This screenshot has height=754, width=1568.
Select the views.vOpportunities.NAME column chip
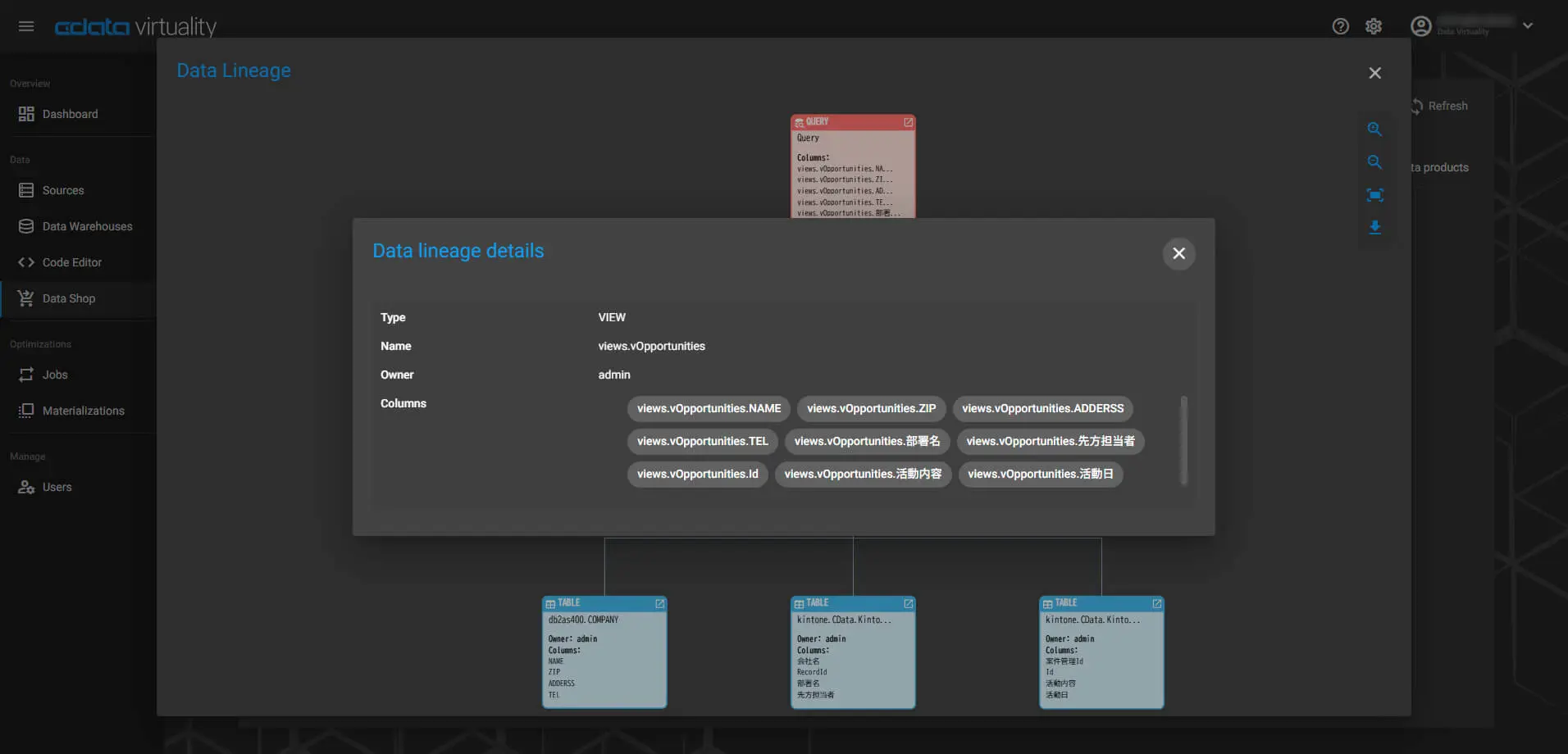(x=709, y=408)
